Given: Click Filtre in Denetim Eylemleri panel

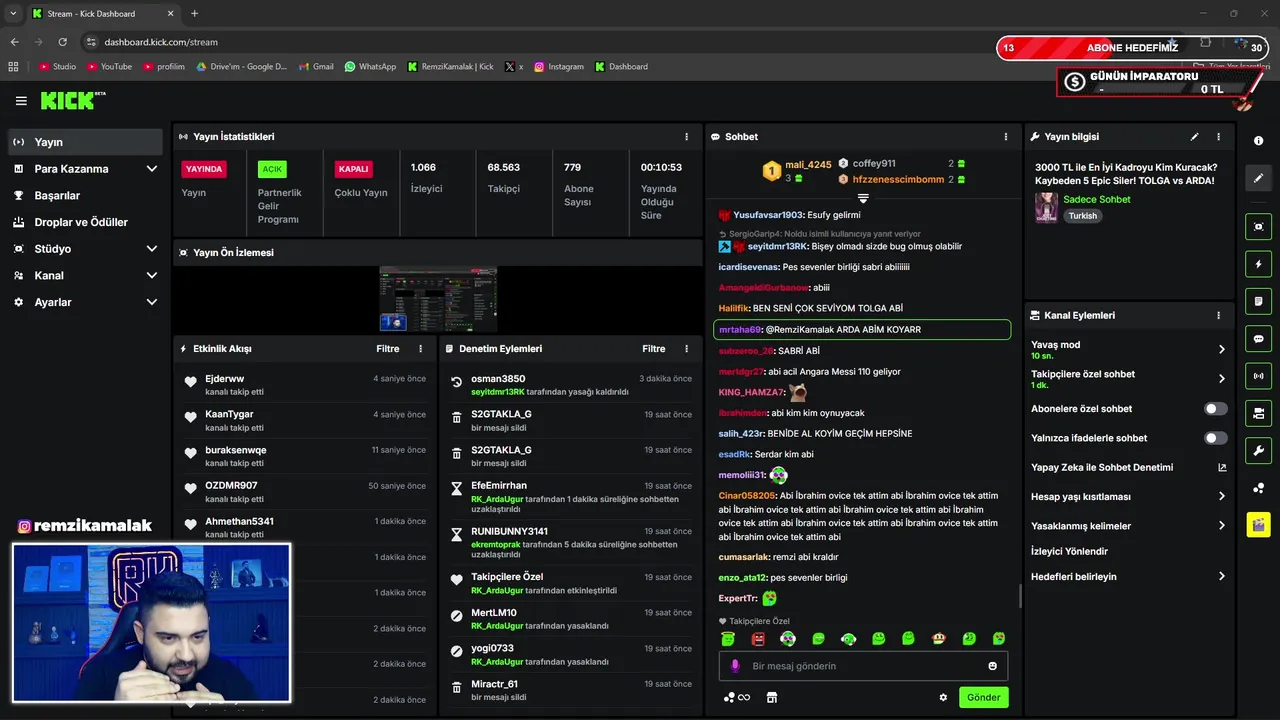Looking at the screenshot, I should click(x=653, y=349).
